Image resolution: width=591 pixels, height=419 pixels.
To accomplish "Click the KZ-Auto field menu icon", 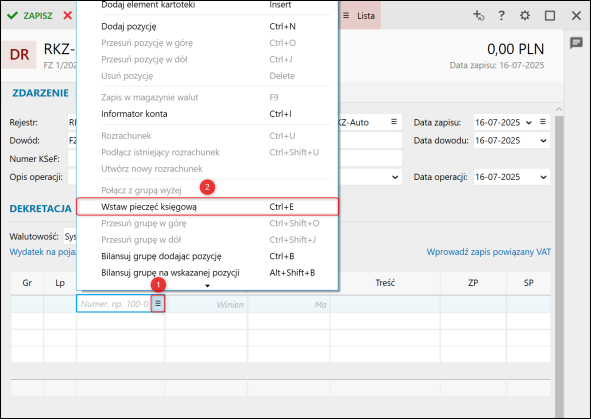I will coord(394,122).
